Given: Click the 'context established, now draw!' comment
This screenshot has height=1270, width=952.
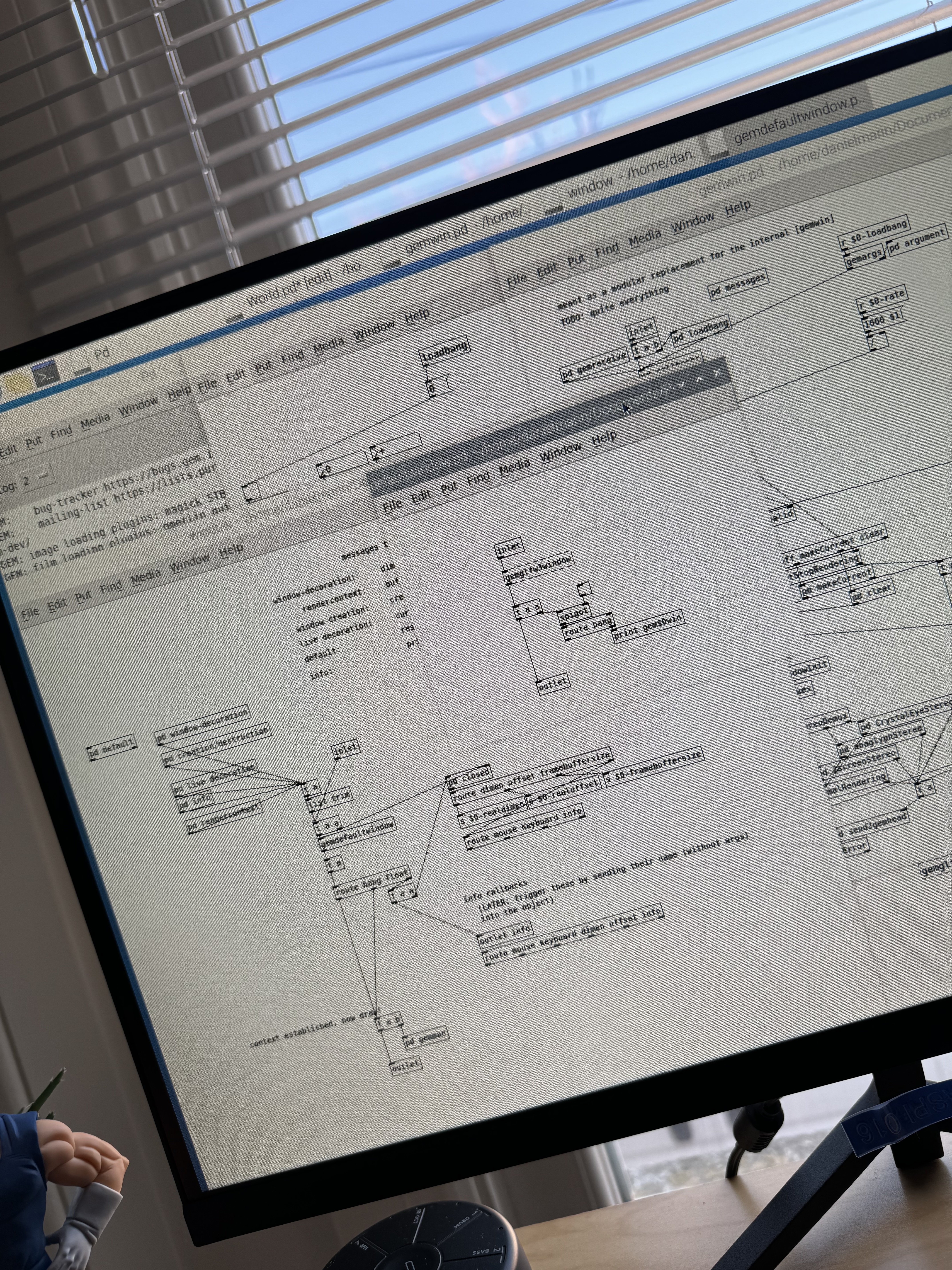Looking at the screenshot, I should (x=315, y=1028).
